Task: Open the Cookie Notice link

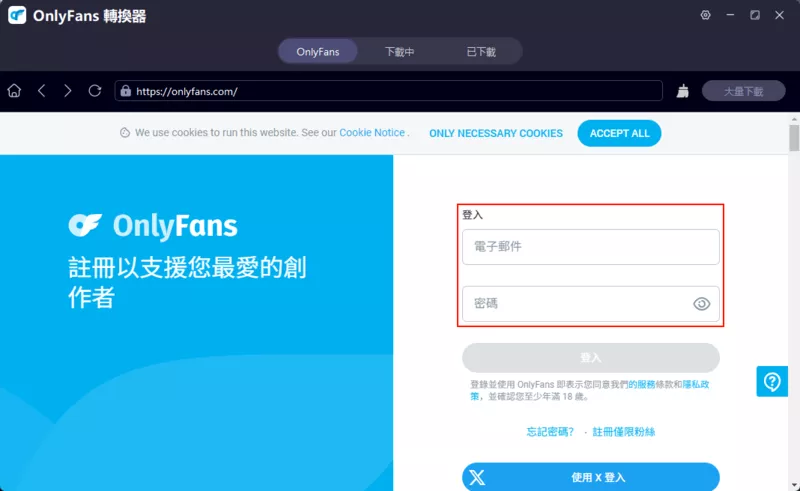Action: click(x=372, y=133)
